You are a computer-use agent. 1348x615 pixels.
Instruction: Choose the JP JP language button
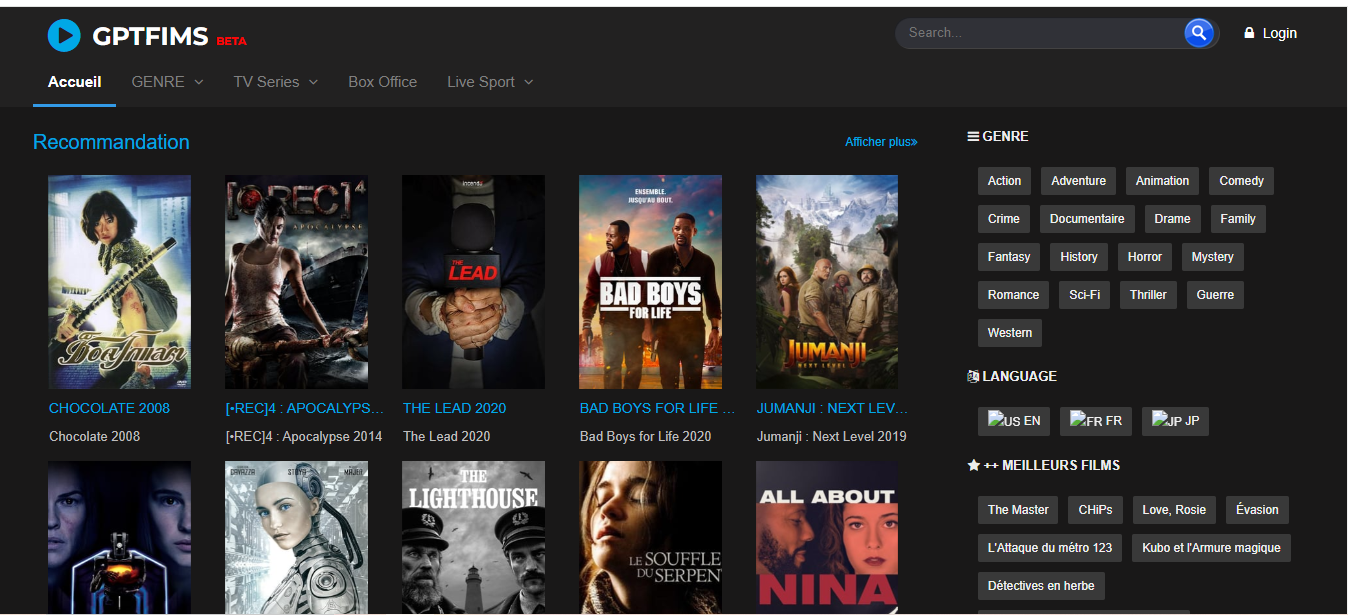1176,422
